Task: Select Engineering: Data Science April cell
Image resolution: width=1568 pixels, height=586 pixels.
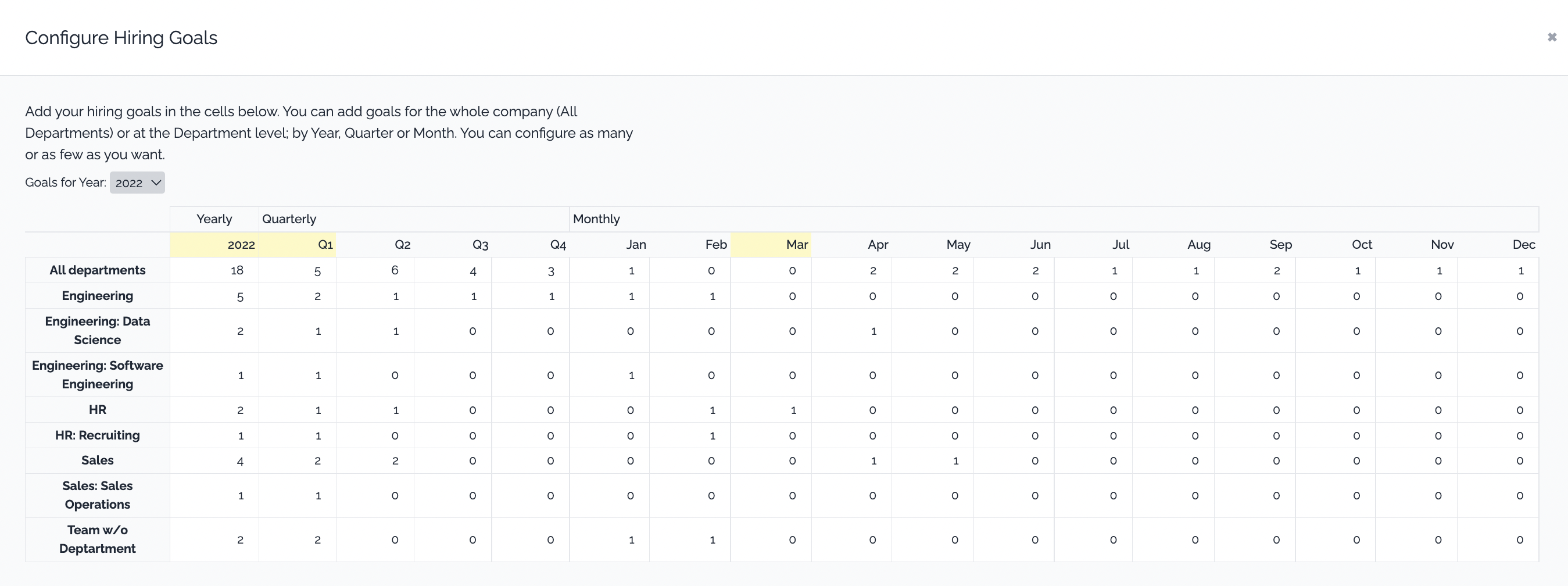Action: coord(851,331)
